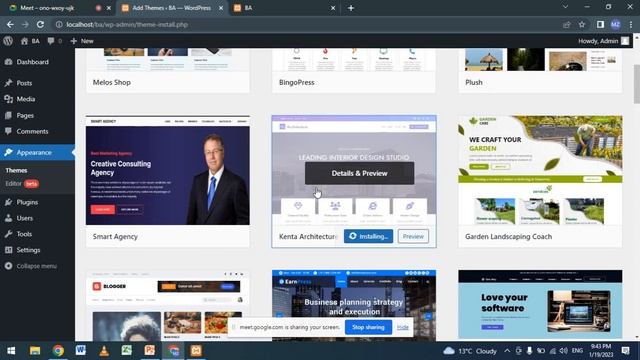The height and width of the screenshot is (360, 640).
Task: Open Windows Start menu
Action: pos(11,351)
